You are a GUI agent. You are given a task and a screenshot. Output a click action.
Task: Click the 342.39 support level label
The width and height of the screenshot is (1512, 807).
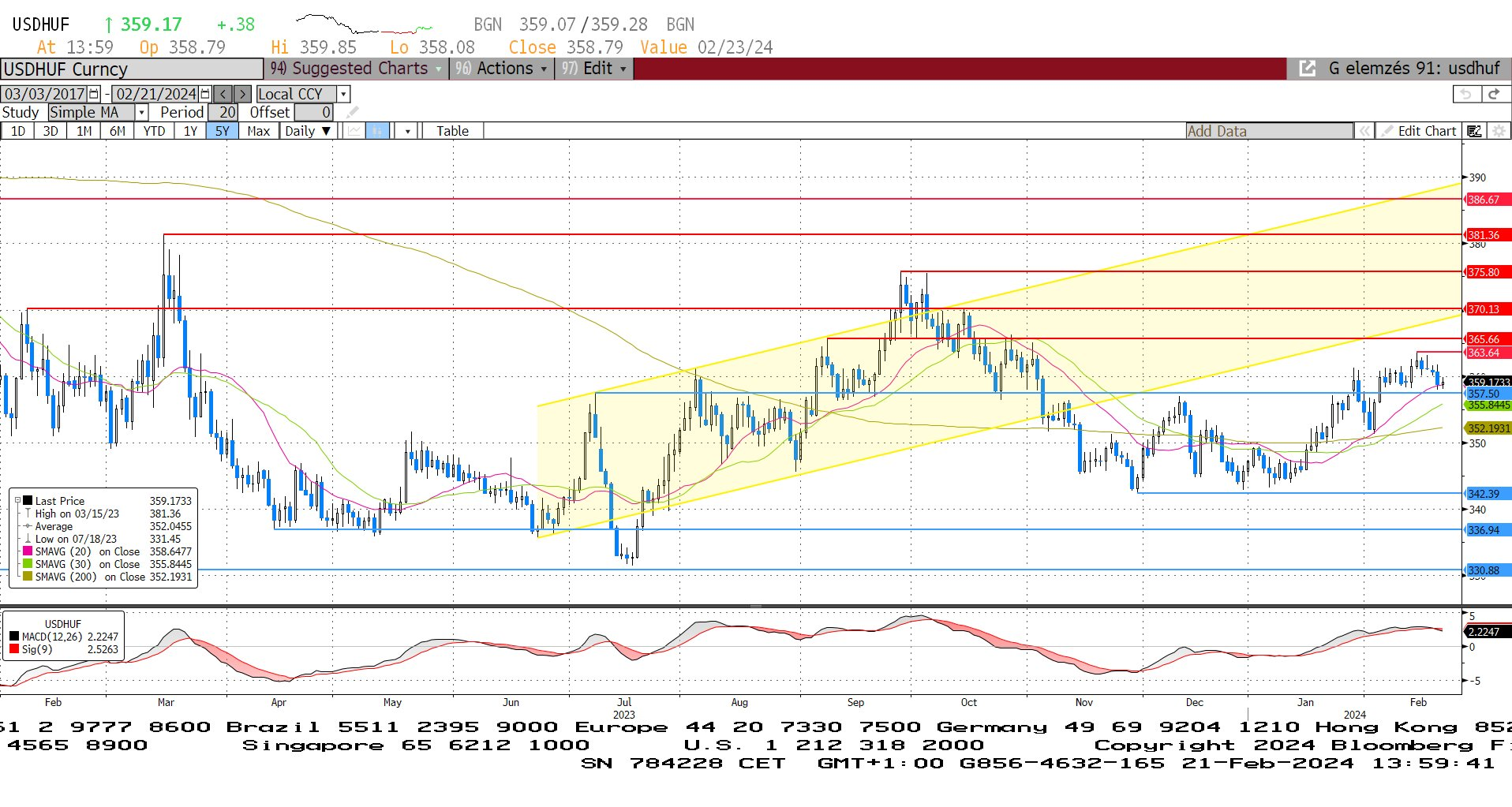(x=1488, y=494)
